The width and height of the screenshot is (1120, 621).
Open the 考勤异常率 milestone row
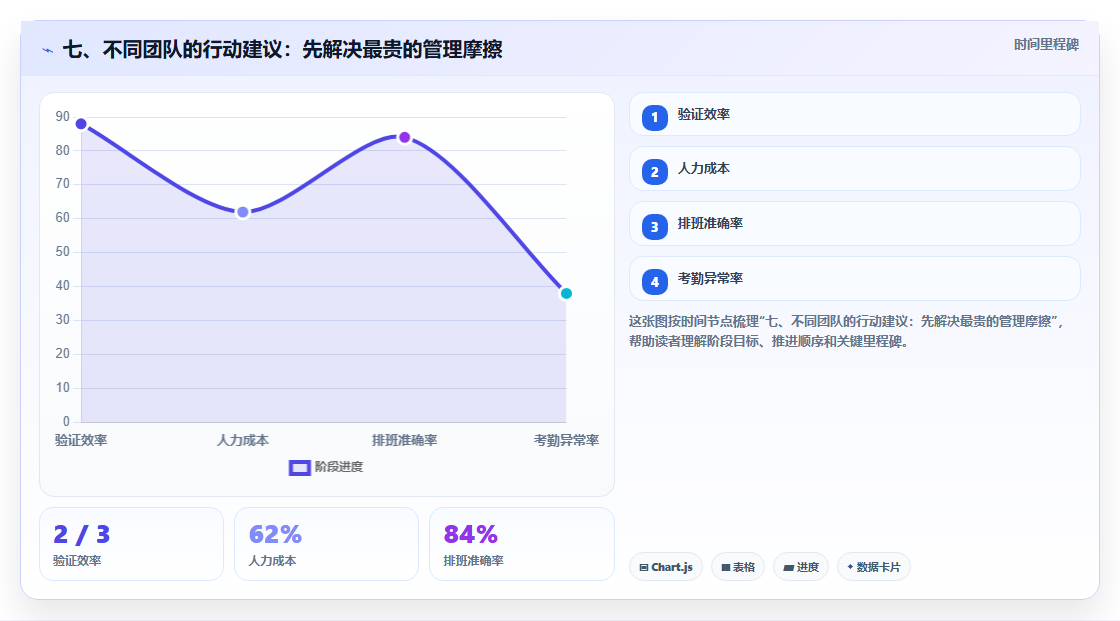click(854, 279)
